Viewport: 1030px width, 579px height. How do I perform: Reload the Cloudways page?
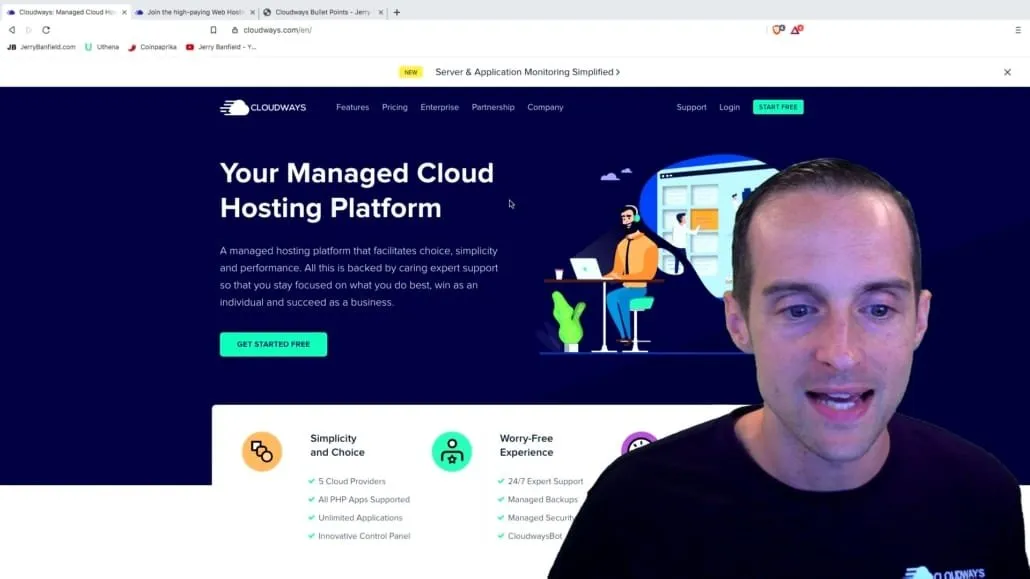[x=46, y=30]
